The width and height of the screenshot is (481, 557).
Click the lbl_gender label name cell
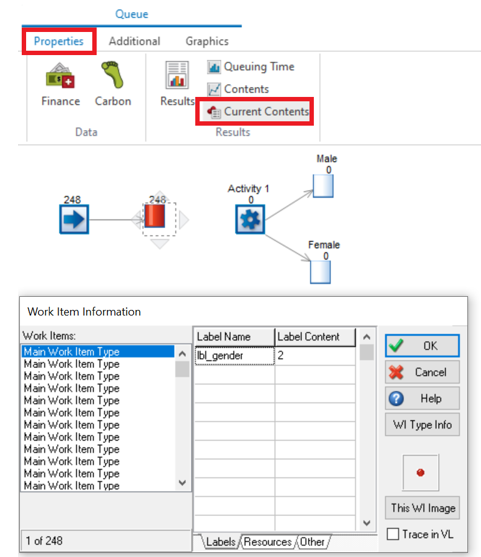234,356
